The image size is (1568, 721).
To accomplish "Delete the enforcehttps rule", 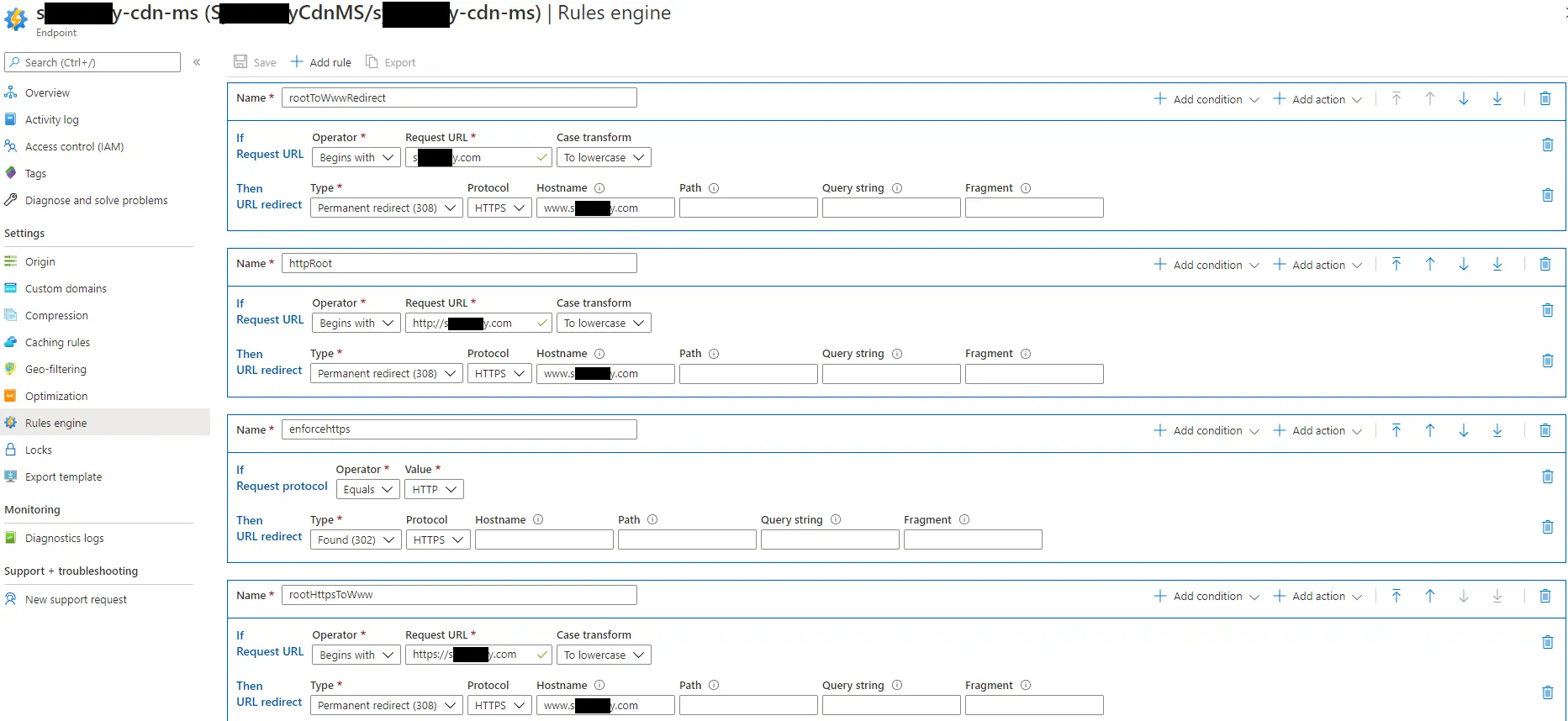I will click(1545, 430).
